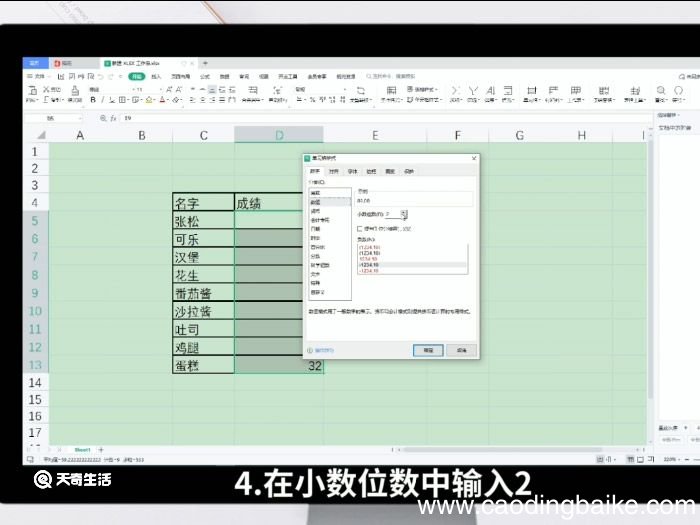The width and height of the screenshot is (700, 525).
Task: Click the yellow Fill Color bucket icon
Action: pos(149,100)
